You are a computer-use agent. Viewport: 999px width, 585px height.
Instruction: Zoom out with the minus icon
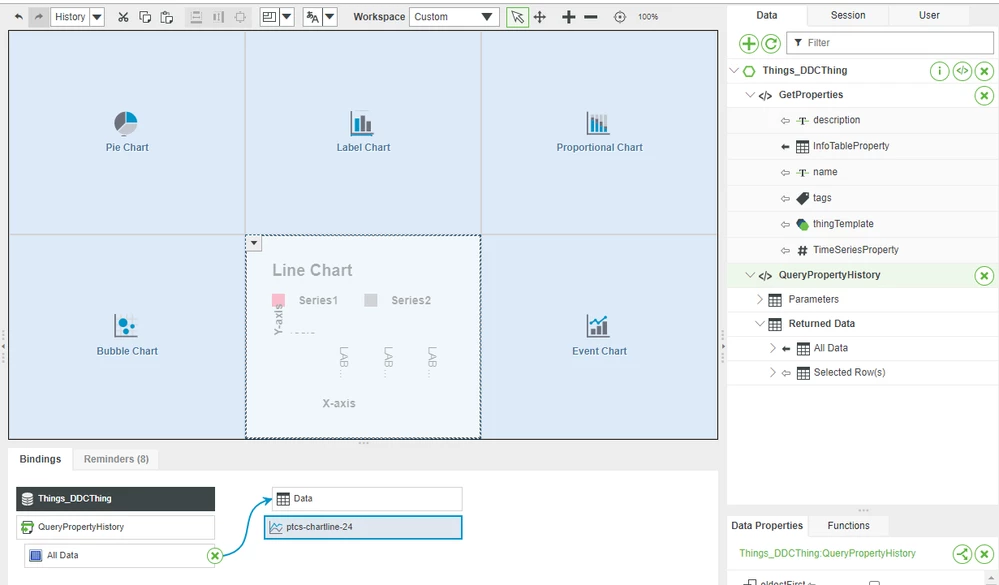pos(591,17)
